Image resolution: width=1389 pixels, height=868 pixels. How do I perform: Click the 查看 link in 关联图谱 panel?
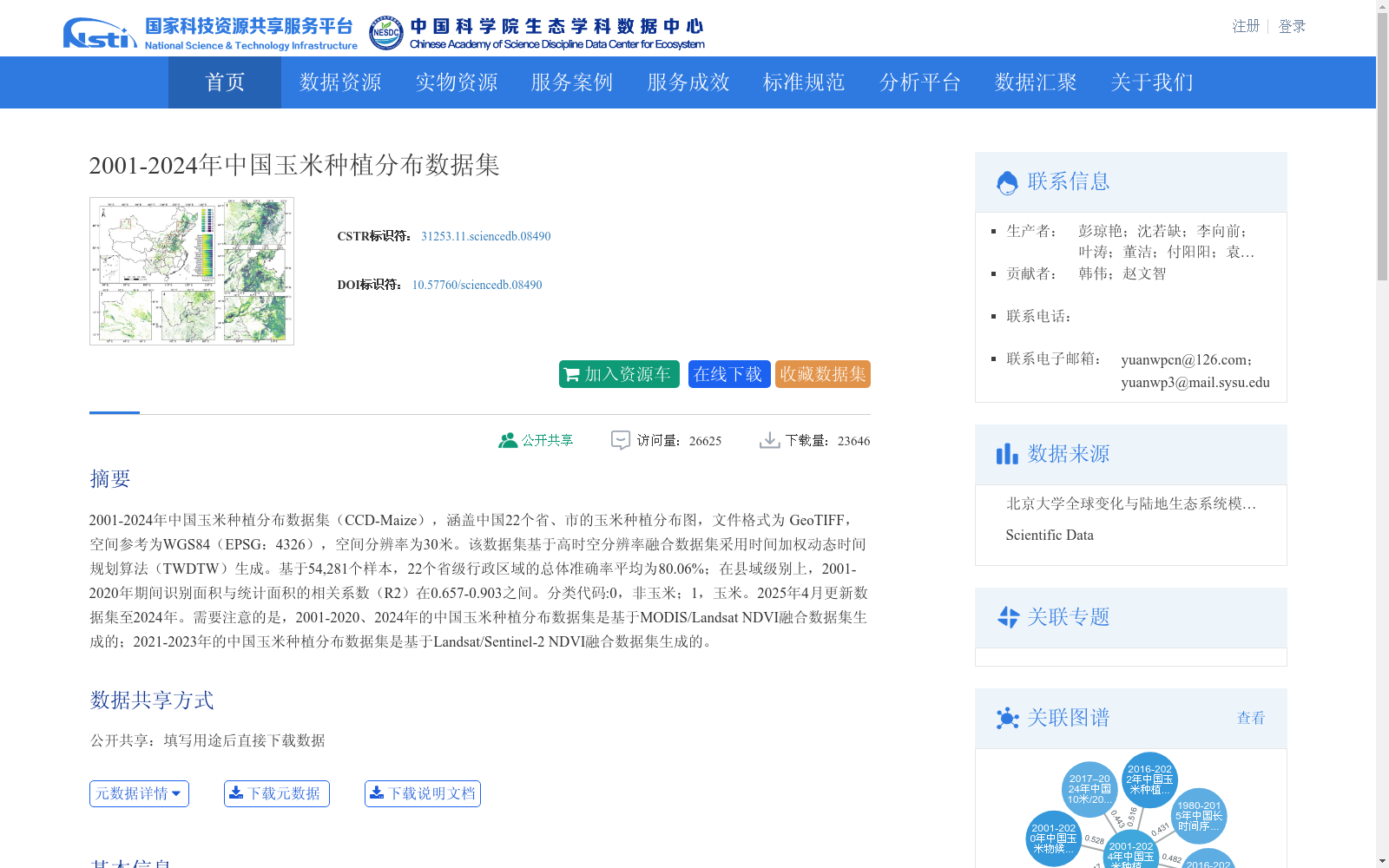(x=1250, y=718)
